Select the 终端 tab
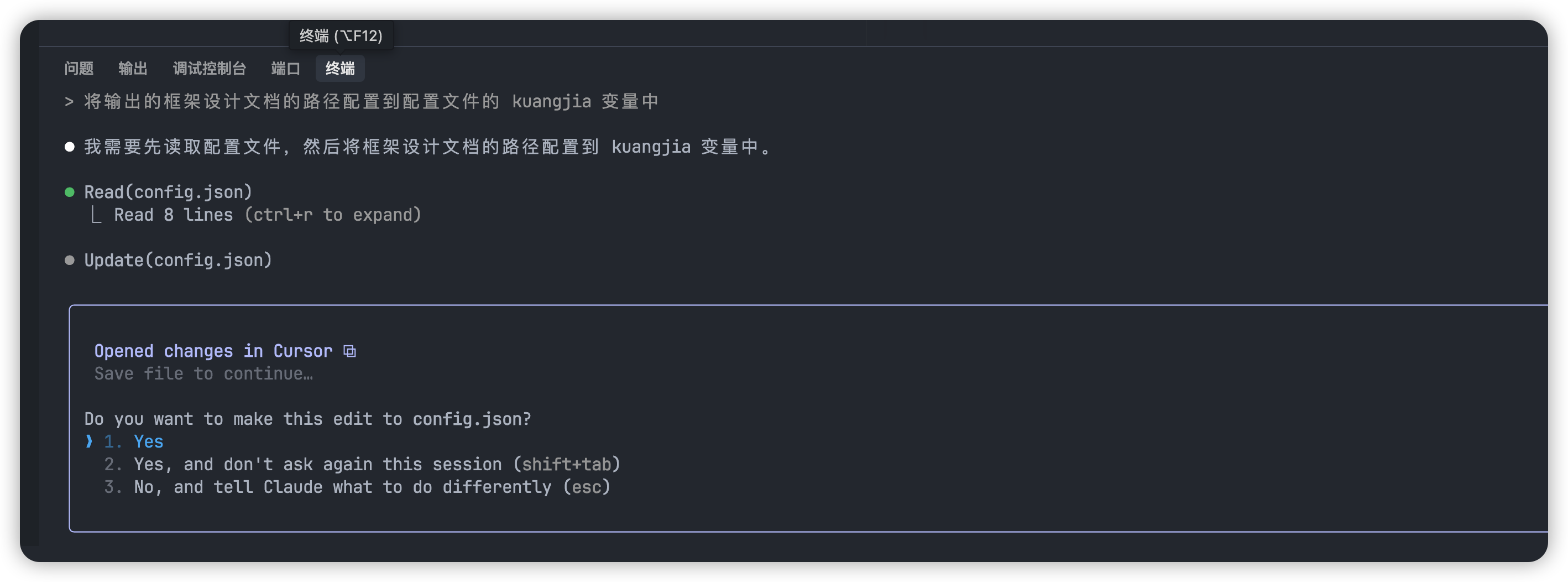Screen dimensions: 1568x582 pos(339,68)
